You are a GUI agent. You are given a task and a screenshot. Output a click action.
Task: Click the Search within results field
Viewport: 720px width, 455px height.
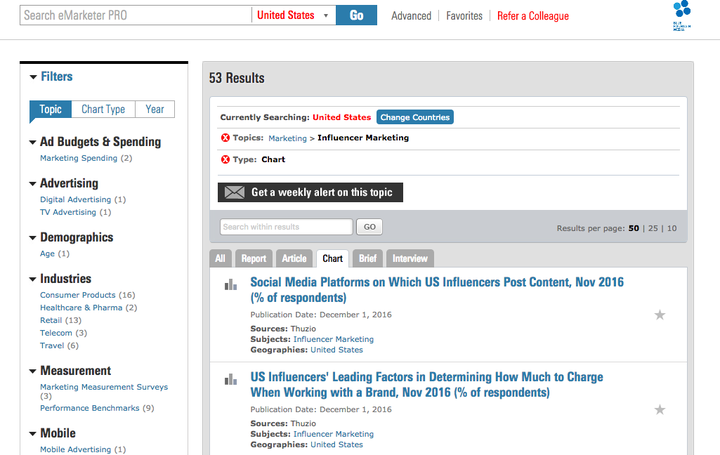[286, 227]
